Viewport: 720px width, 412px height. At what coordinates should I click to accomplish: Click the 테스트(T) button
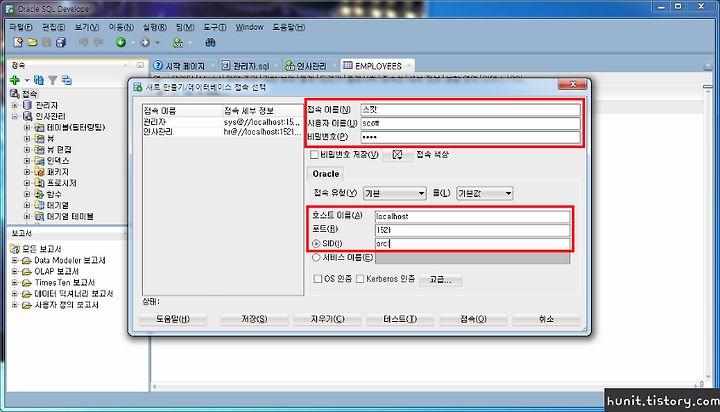[400, 319]
